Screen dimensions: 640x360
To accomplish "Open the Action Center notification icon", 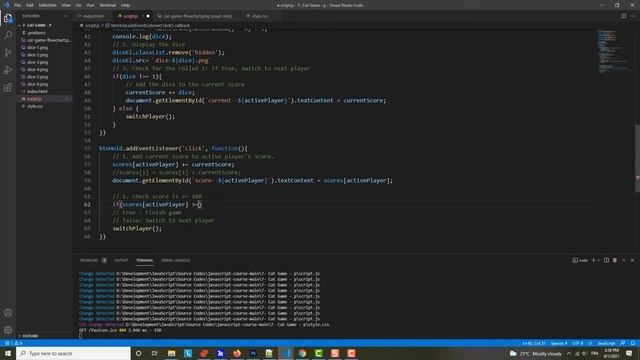I will (x=629, y=353).
